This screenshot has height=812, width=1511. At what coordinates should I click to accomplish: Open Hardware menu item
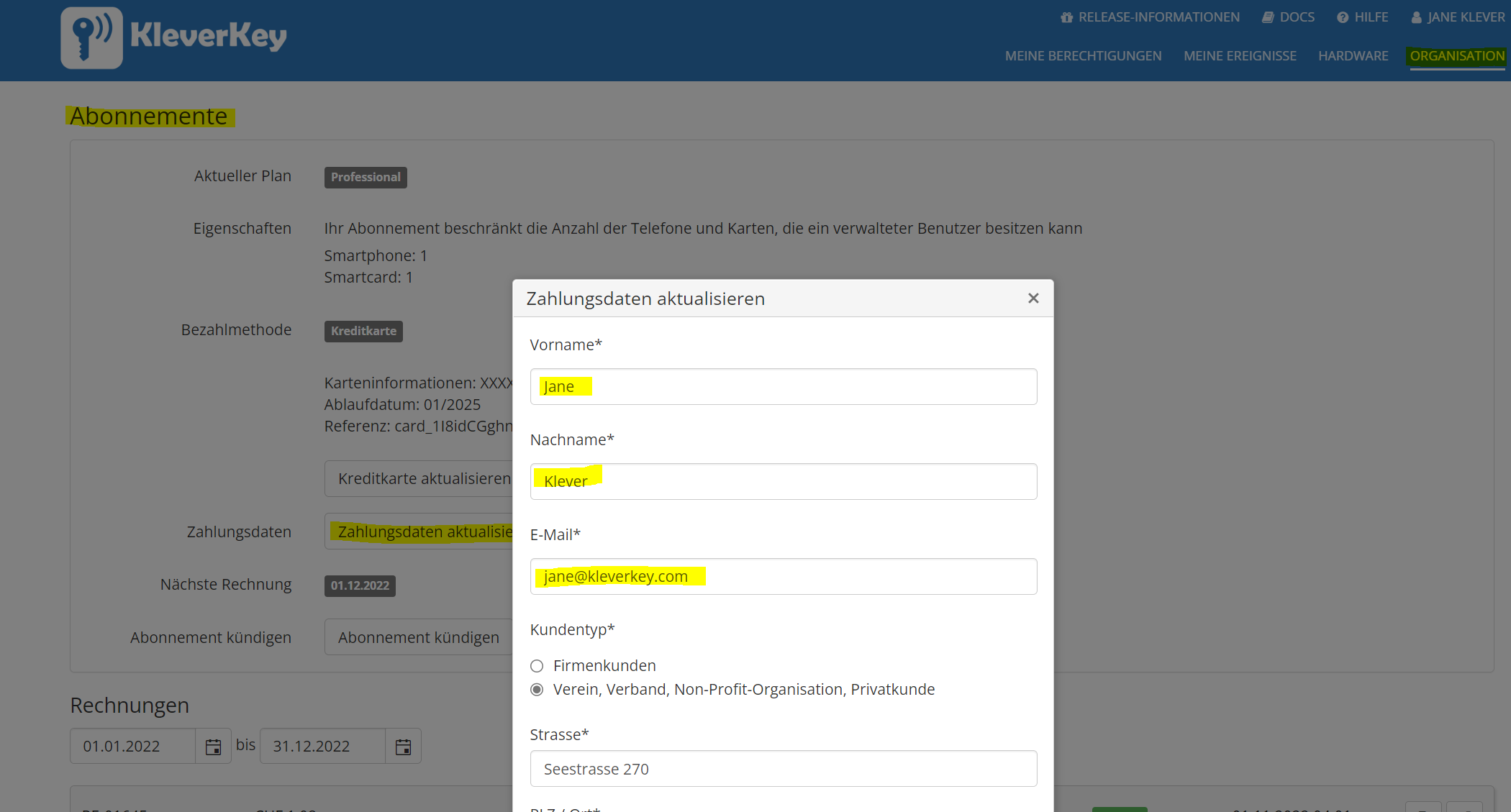[1353, 56]
